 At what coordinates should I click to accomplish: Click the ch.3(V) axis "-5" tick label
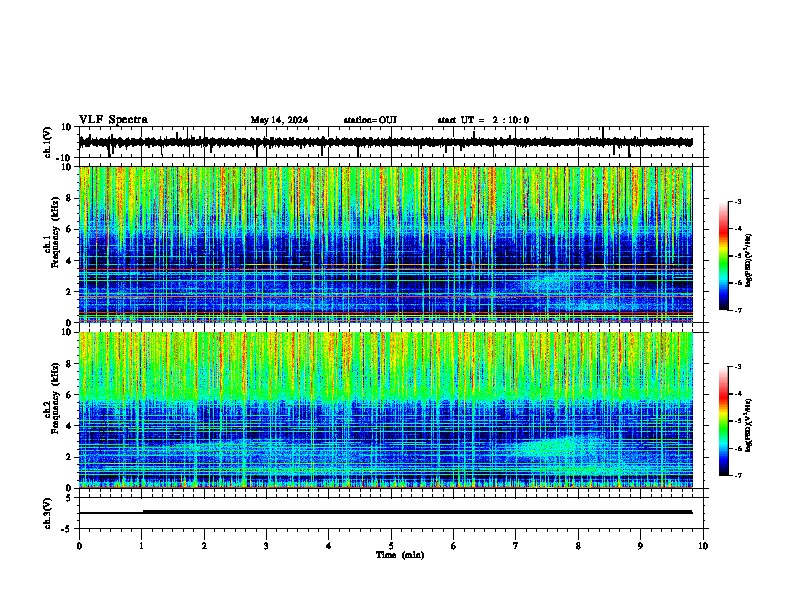click(67, 529)
